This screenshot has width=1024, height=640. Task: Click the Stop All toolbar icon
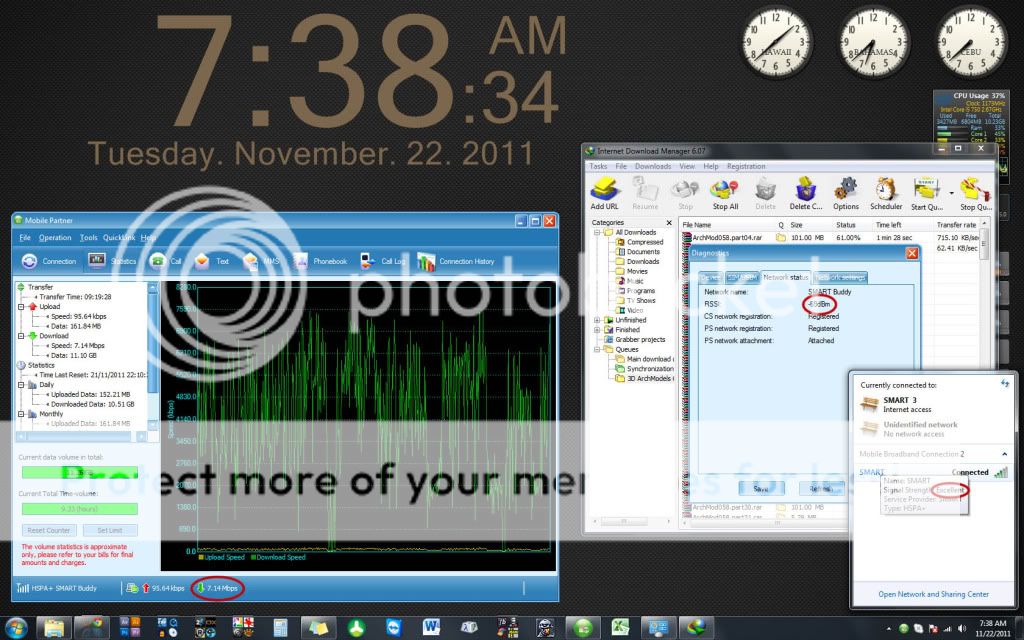coord(725,189)
